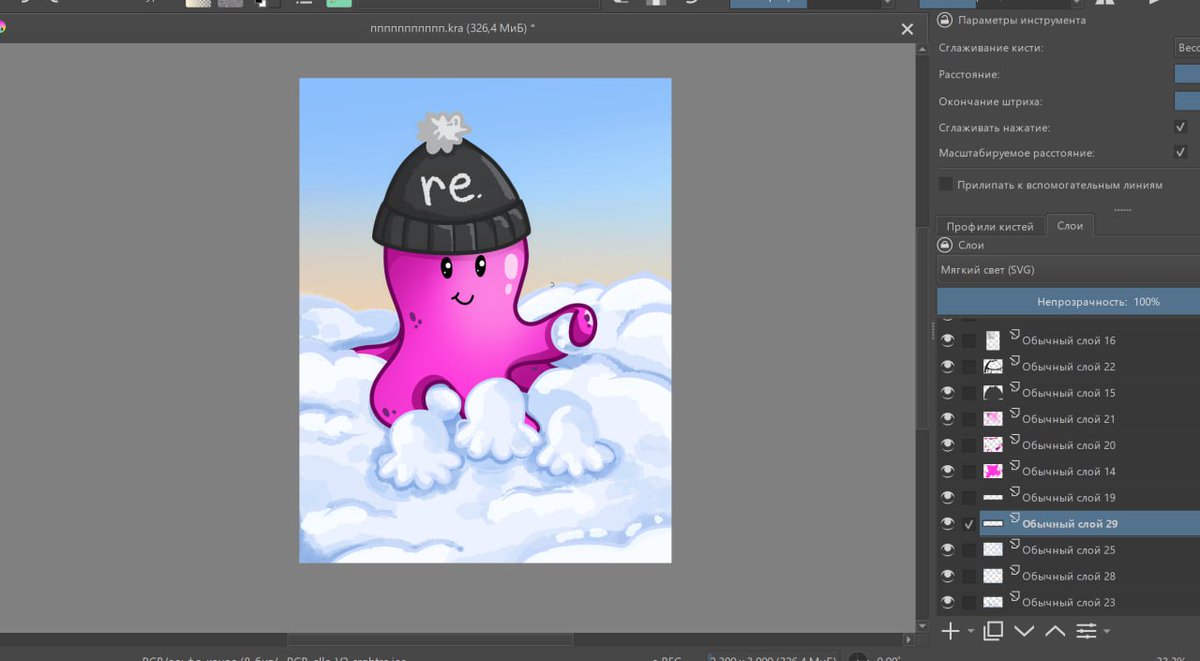Switch to Профили кистей tab
Screen dimensions: 1200x661
point(990,226)
